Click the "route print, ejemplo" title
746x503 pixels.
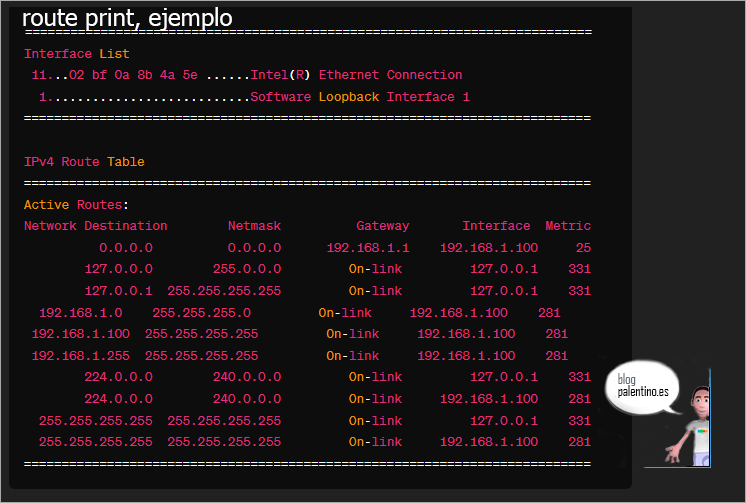[x=127, y=18]
